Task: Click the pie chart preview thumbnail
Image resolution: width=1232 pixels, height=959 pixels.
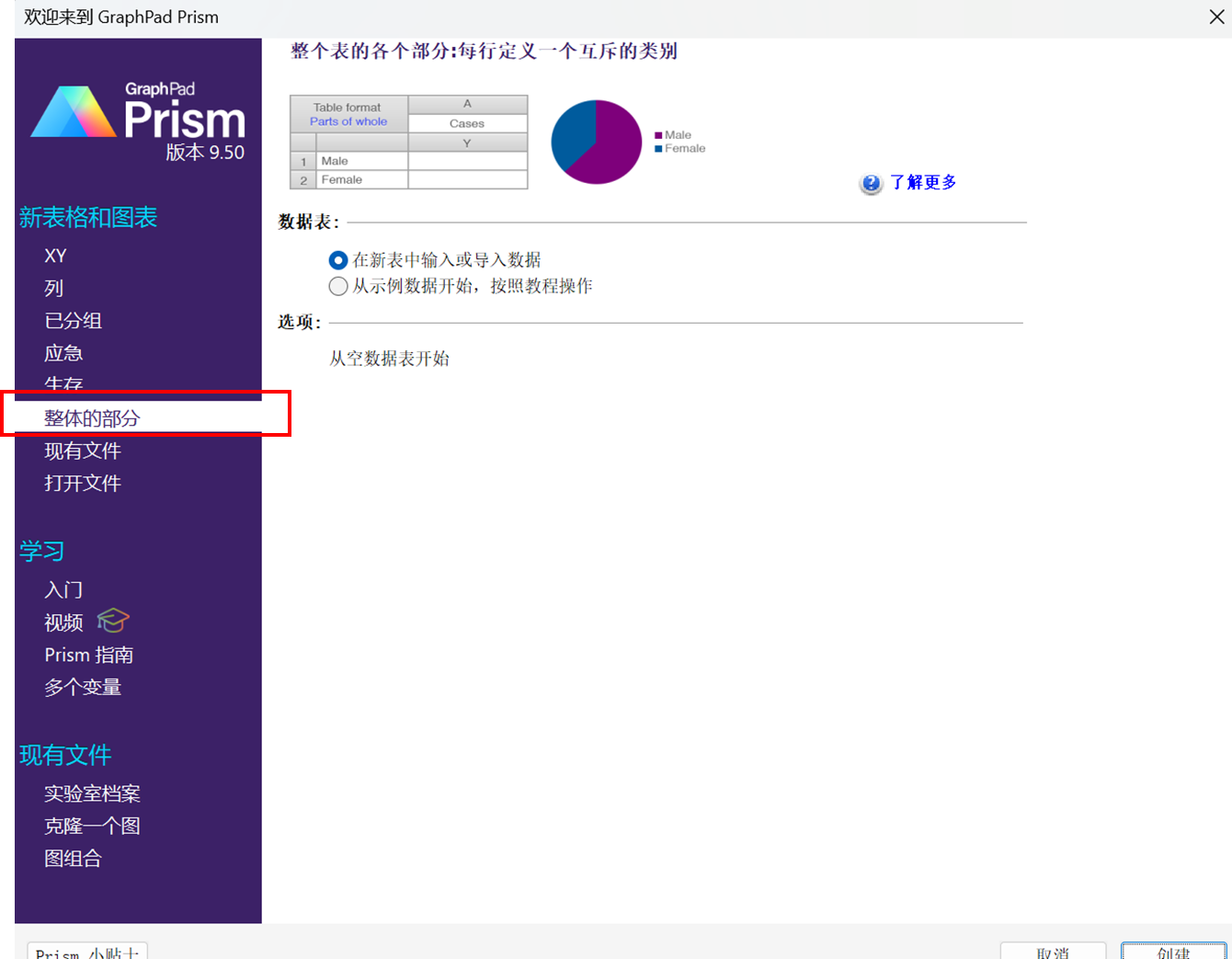Action: tap(596, 143)
